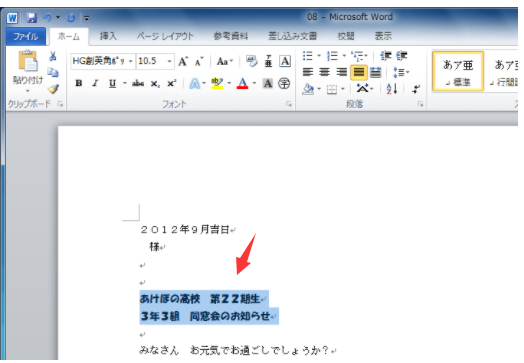524x363 pixels.
Task: Apply Superscript formatting
Action: tap(171, 83)
